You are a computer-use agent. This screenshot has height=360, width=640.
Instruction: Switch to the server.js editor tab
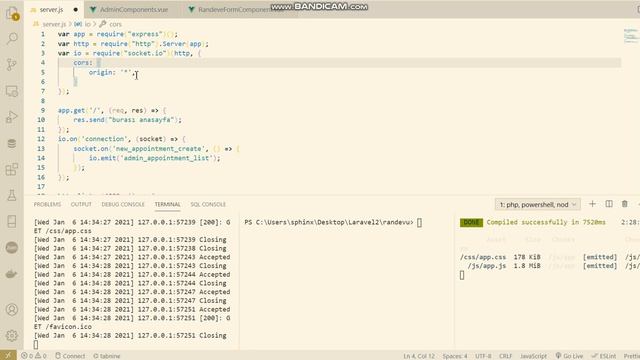point(51,9)
